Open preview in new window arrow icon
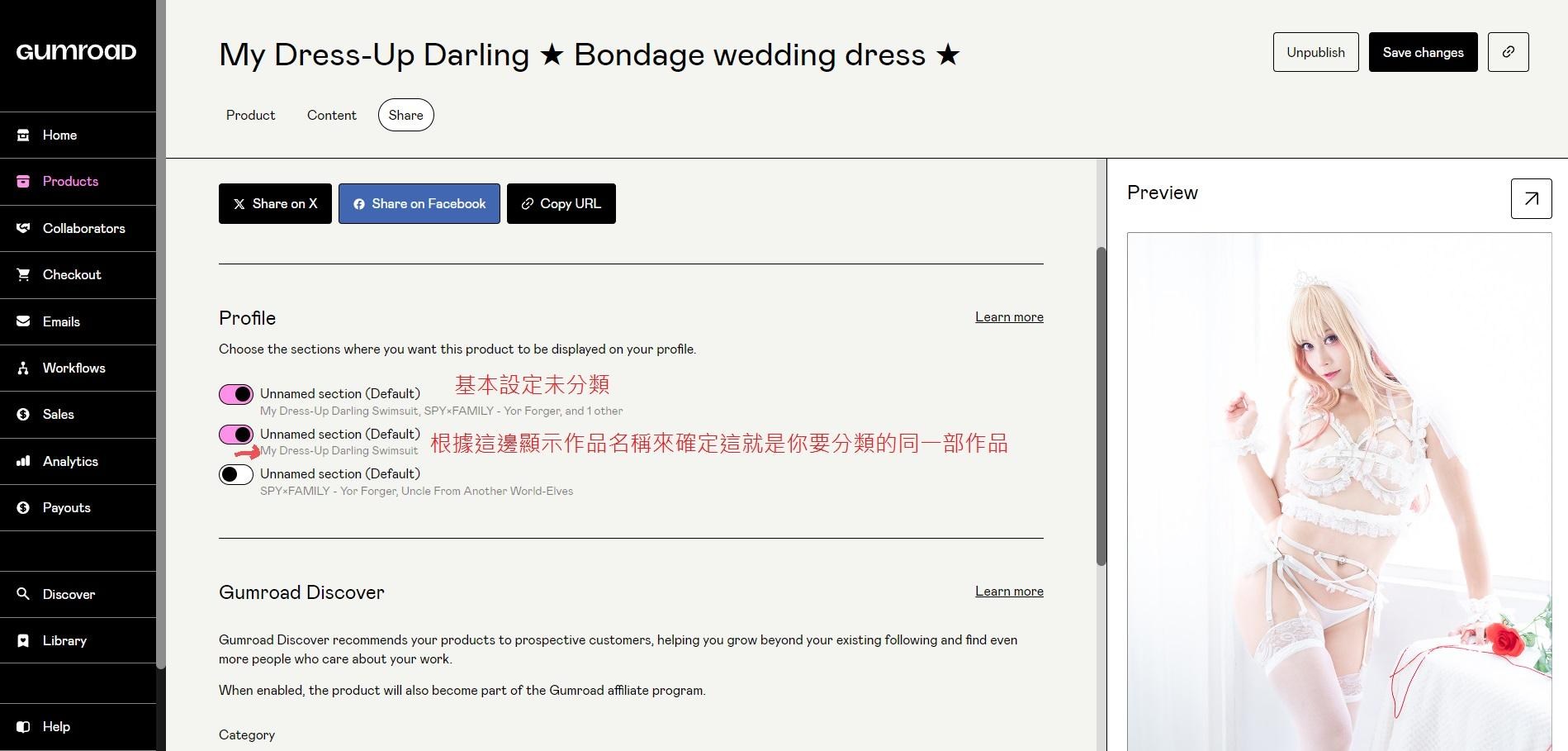The height and width of the screenshot is (751, 1568). point(1531,198)
